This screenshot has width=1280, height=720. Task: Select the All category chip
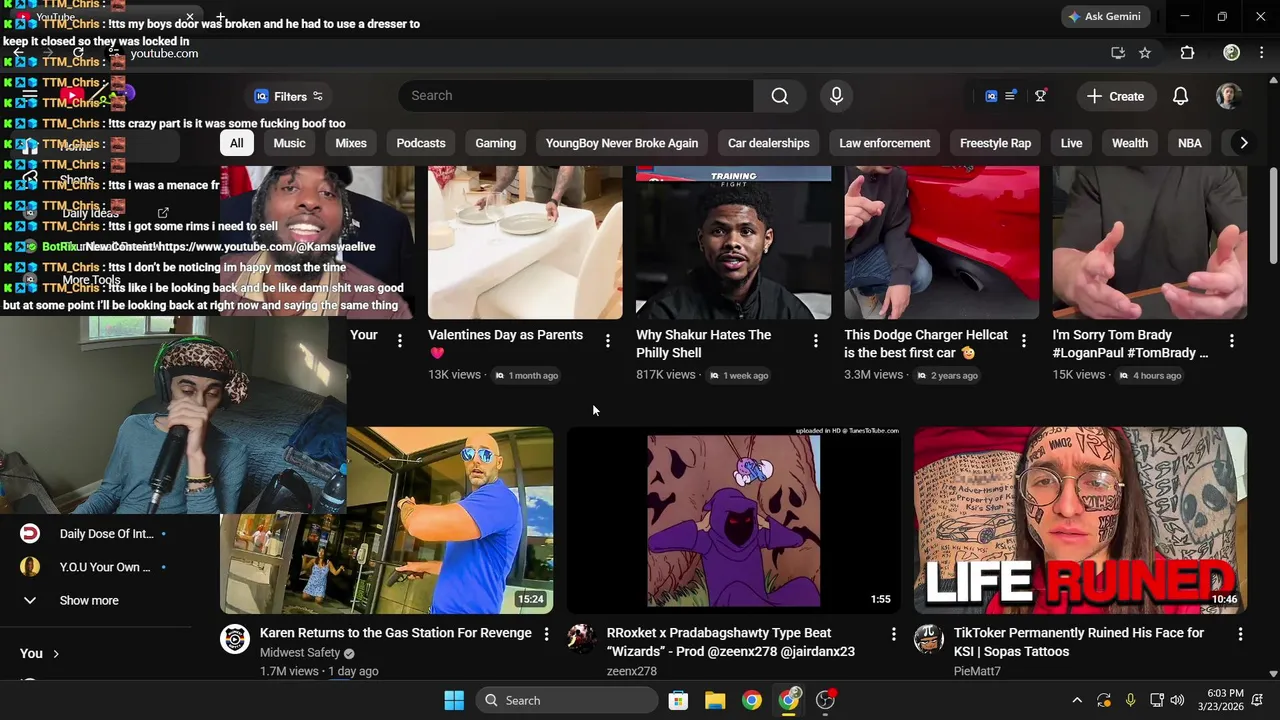[x=236, y=143]
